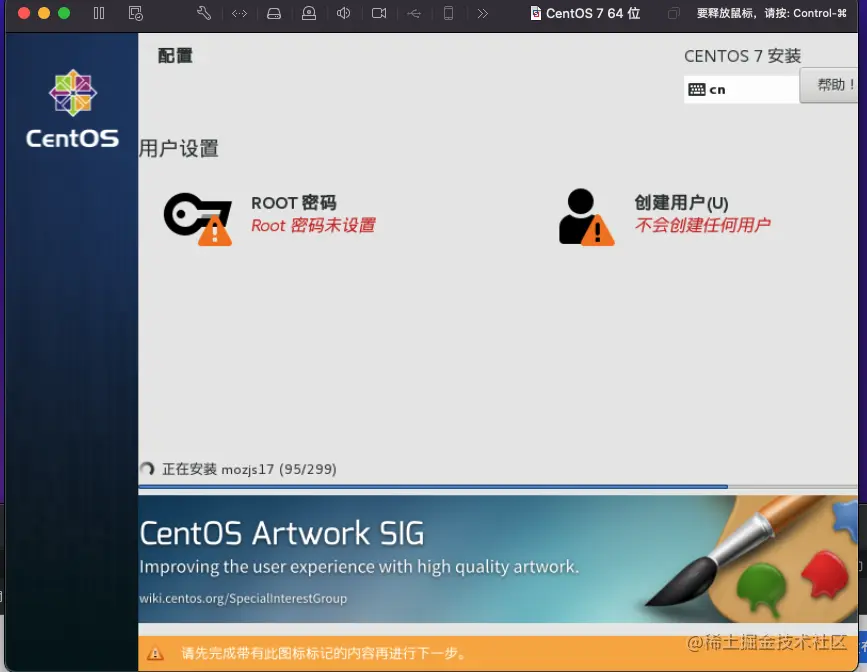Click the 用户设置 section heading

[x=179, y=148]
